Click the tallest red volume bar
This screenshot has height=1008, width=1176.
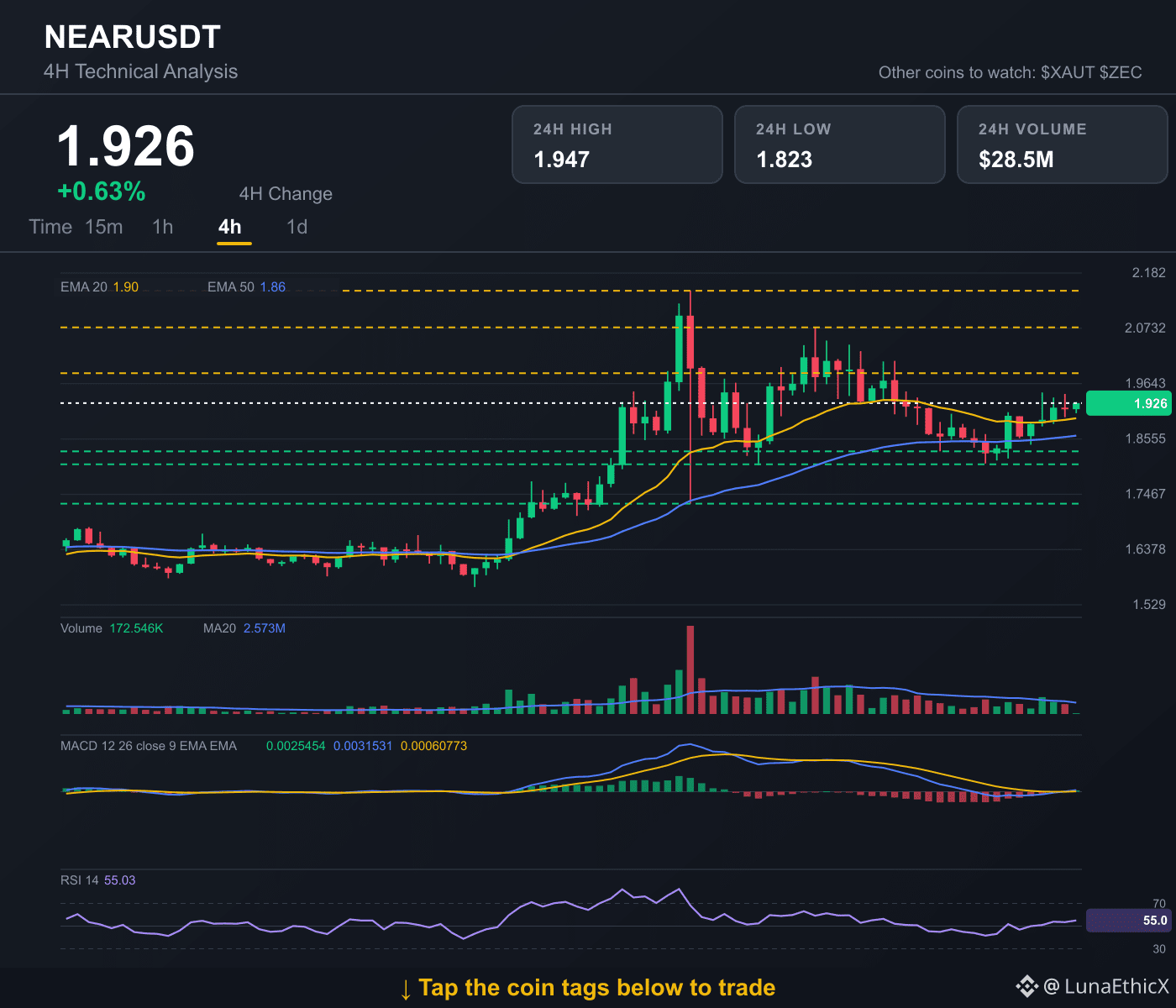pos(690,669)
